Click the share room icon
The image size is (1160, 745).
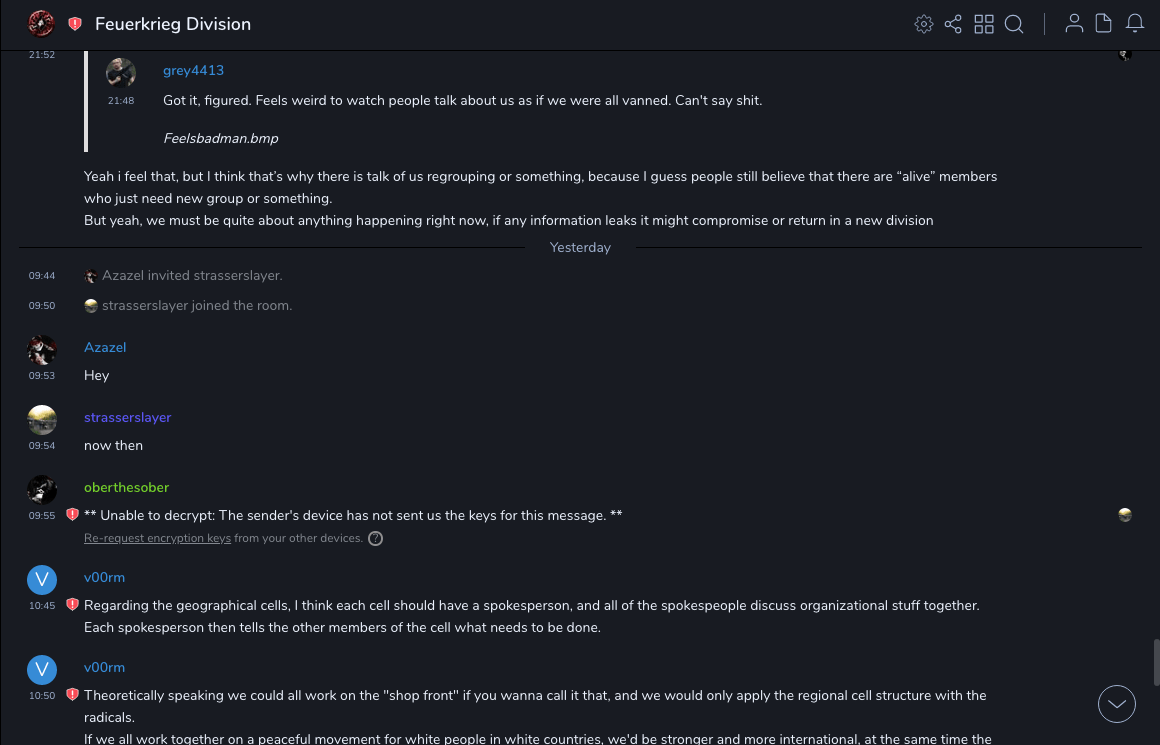click(953, 24)
